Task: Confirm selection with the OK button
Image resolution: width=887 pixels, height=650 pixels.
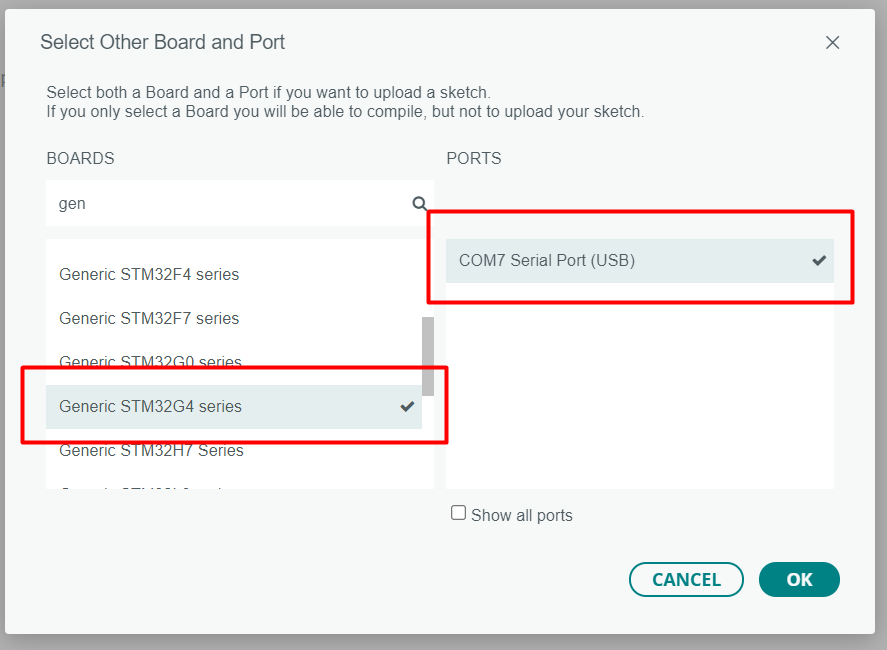Action: click(x=799, y=579)
